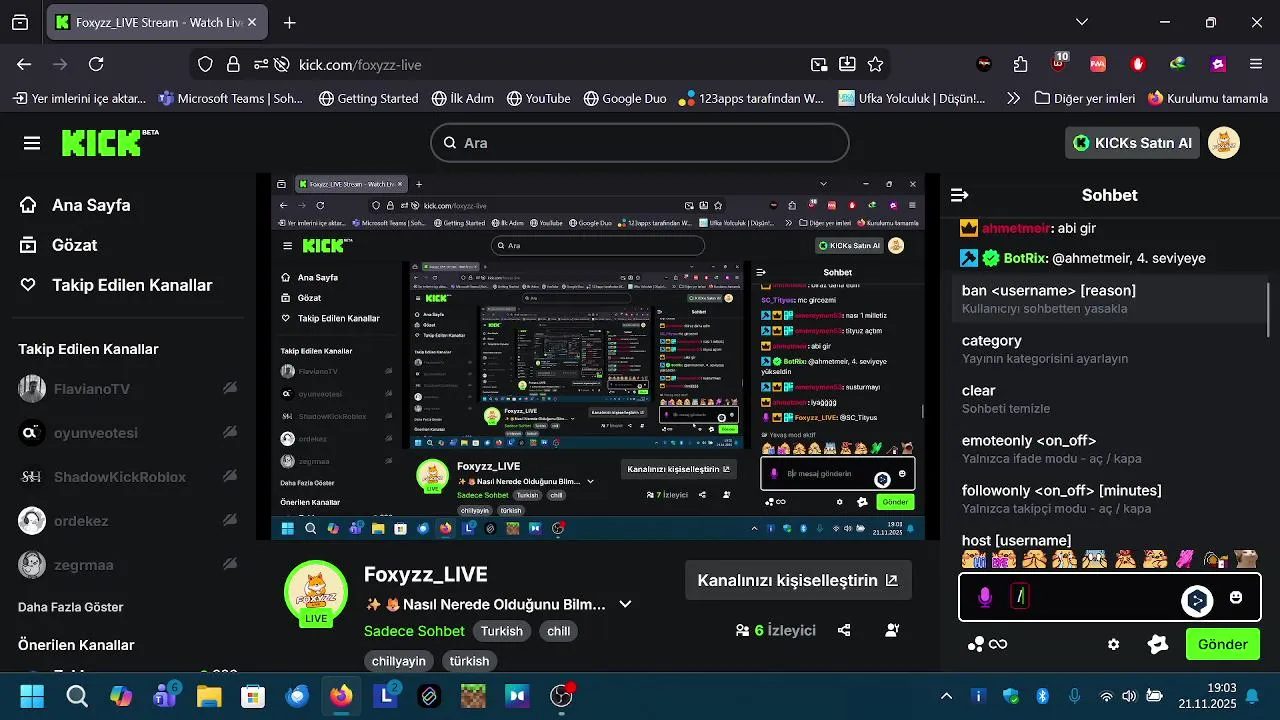Show more bookmarks via double chevron

(1013, 98)
